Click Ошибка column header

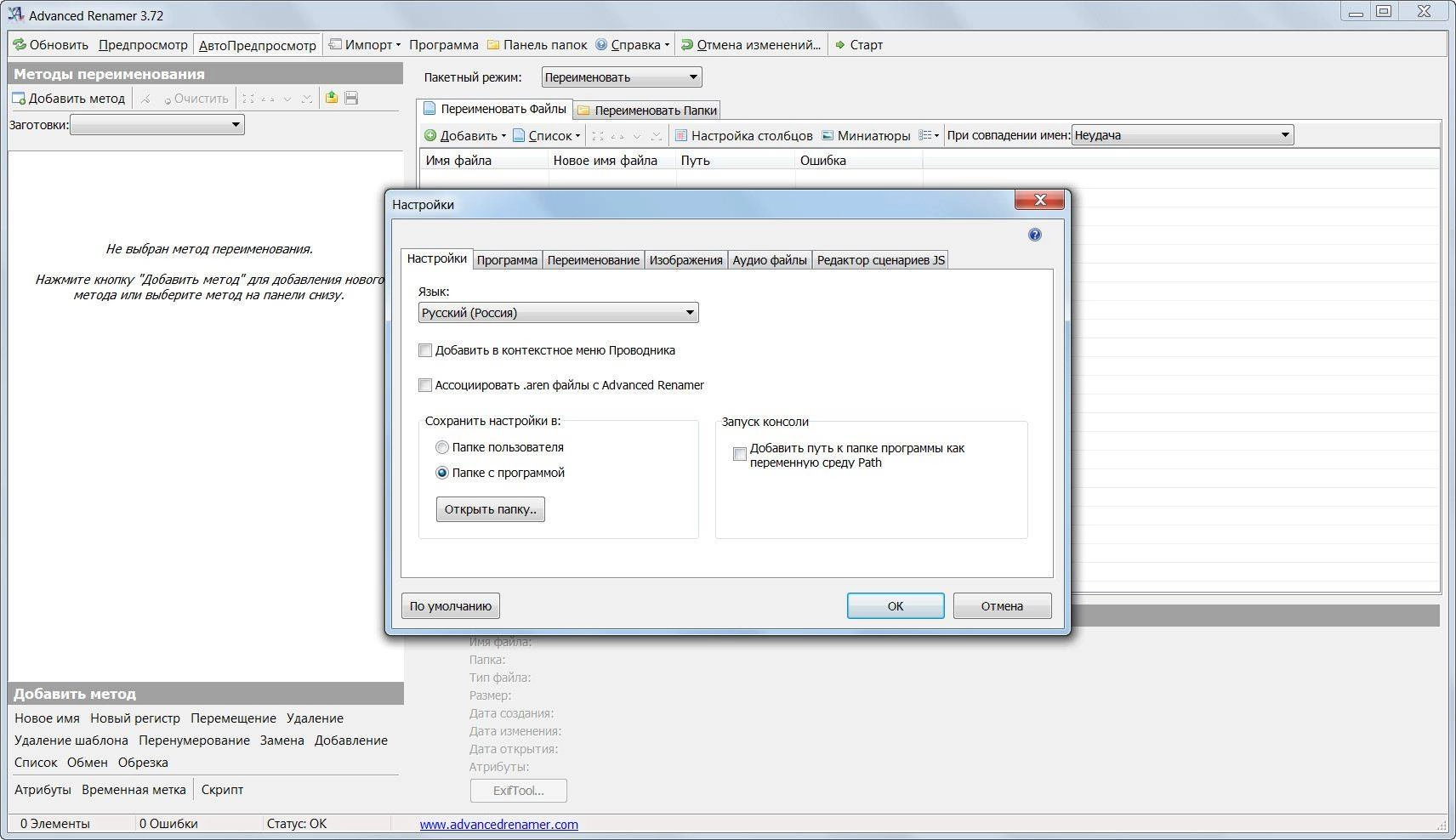pos(859,161)
